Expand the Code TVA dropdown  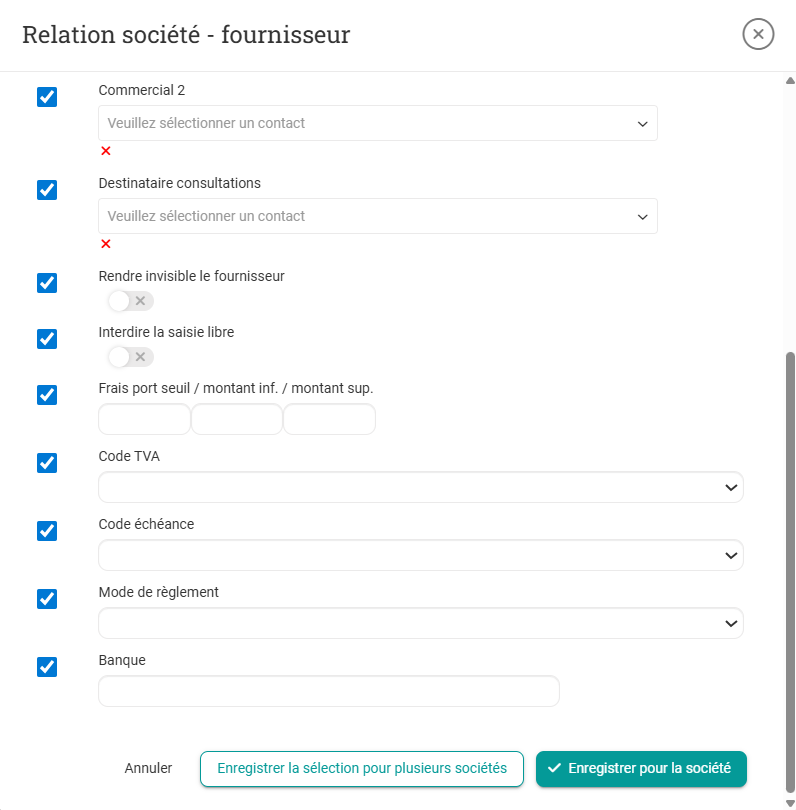point(420,487)
